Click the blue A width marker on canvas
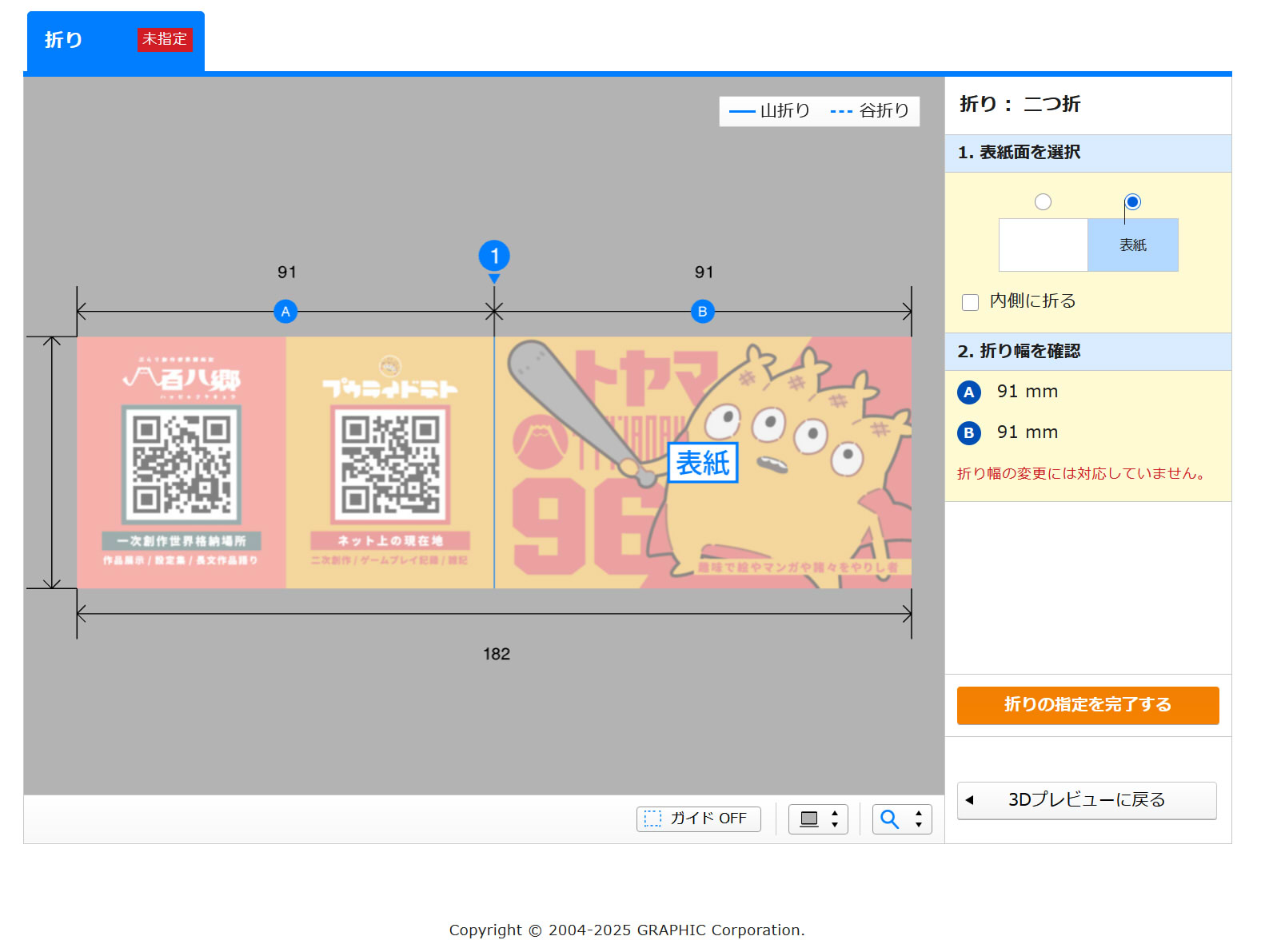The width and height of the screenshot is (1265, 952). pyautogui.click(x=285, y=312)
